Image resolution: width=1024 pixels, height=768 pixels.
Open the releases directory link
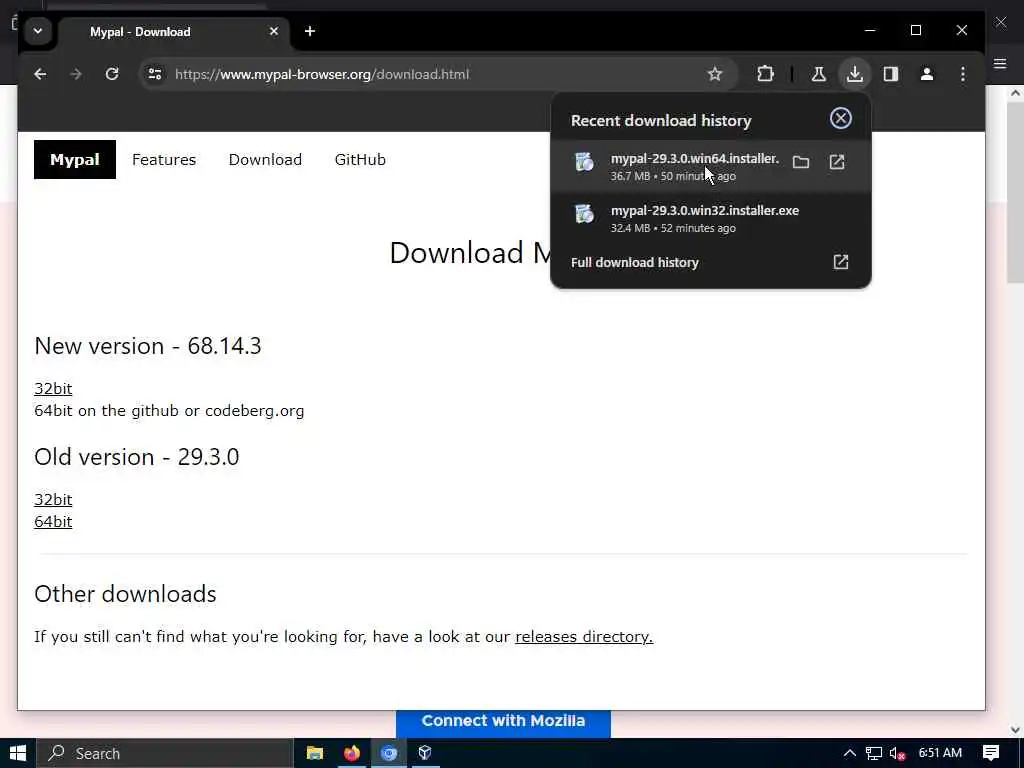pyautogui.click(x=584, y=637)
